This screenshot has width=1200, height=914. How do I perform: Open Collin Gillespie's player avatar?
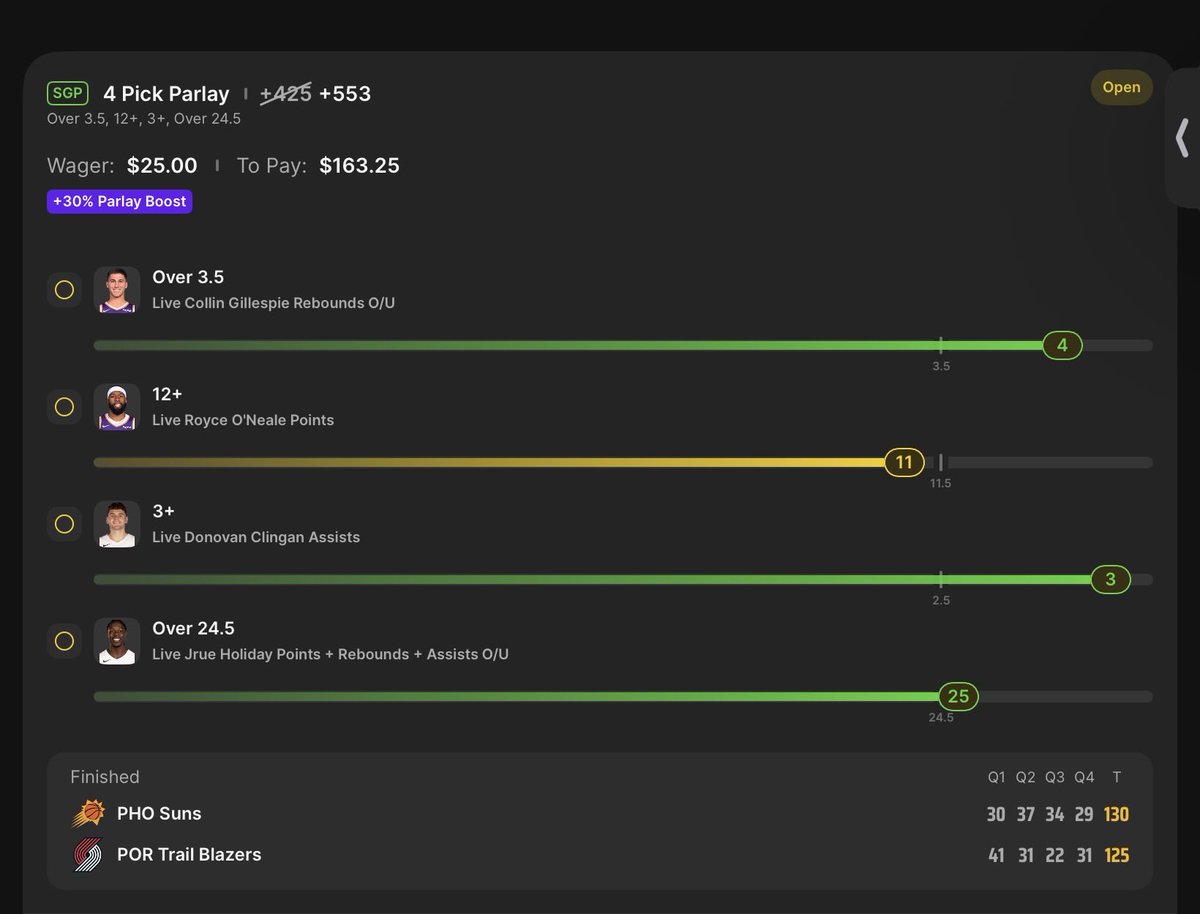click(117, 290)
